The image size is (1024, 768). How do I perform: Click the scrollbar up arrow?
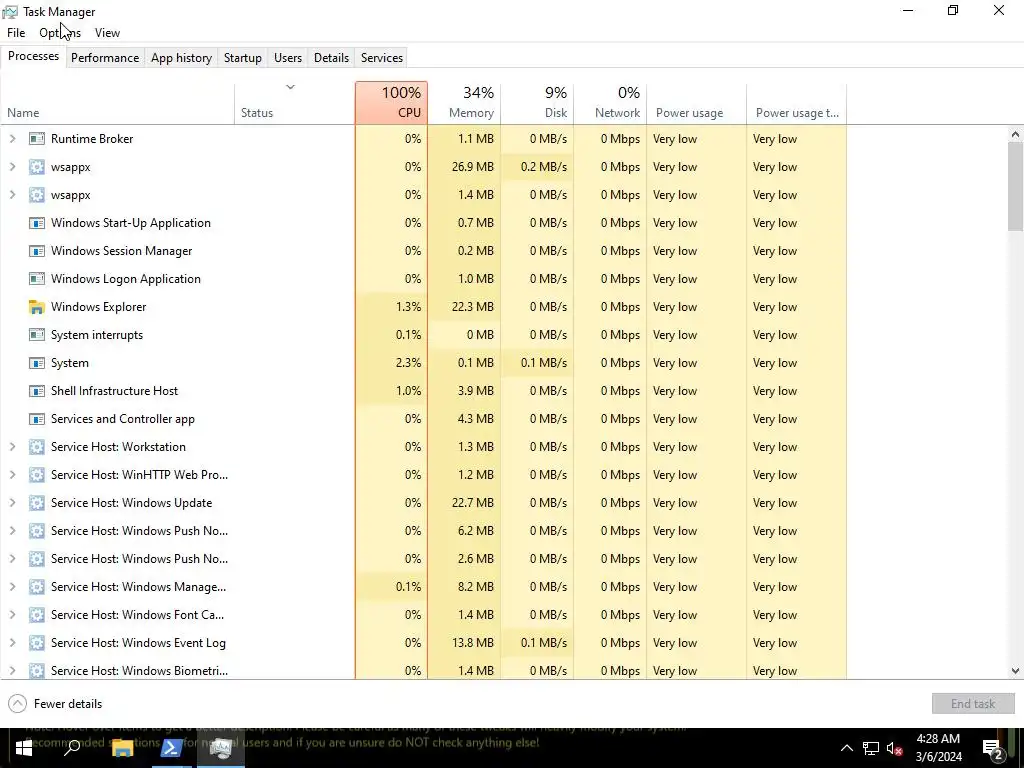coord(1015,134)
